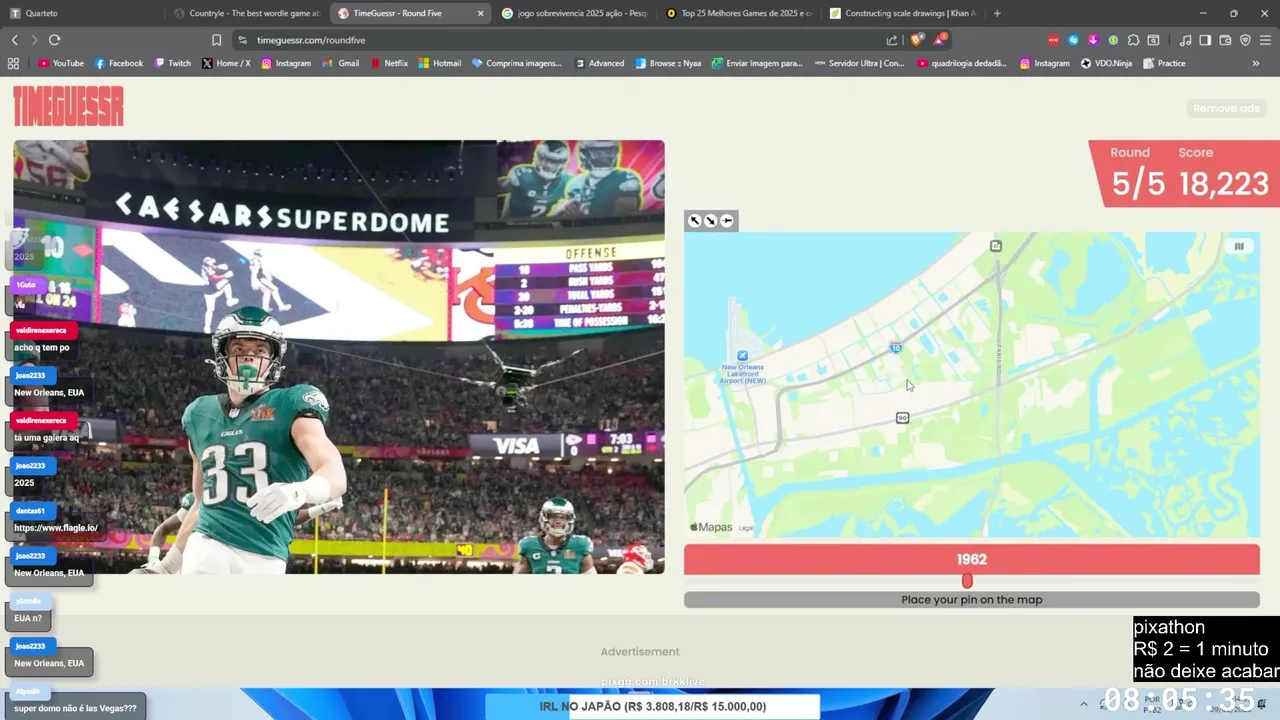
Task: Click the VPN shield icon
Action: (x=1245, y=40)
